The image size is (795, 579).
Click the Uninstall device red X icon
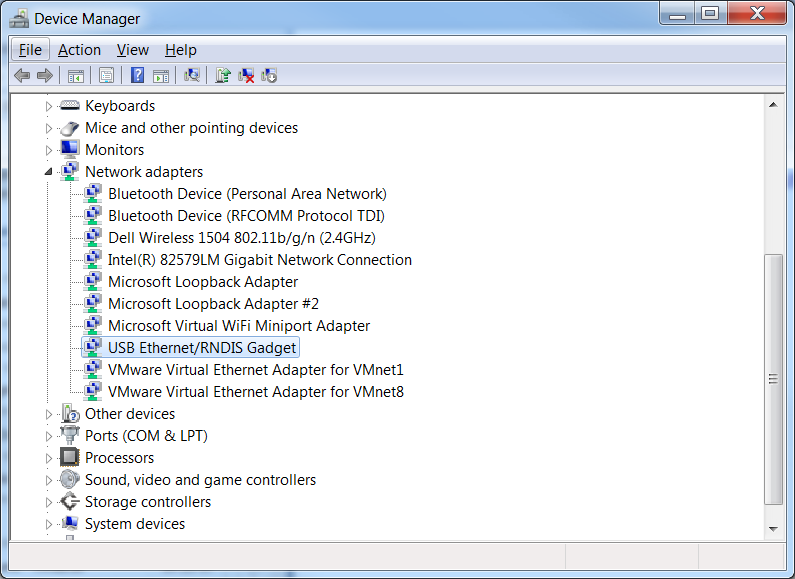[246, 76]
